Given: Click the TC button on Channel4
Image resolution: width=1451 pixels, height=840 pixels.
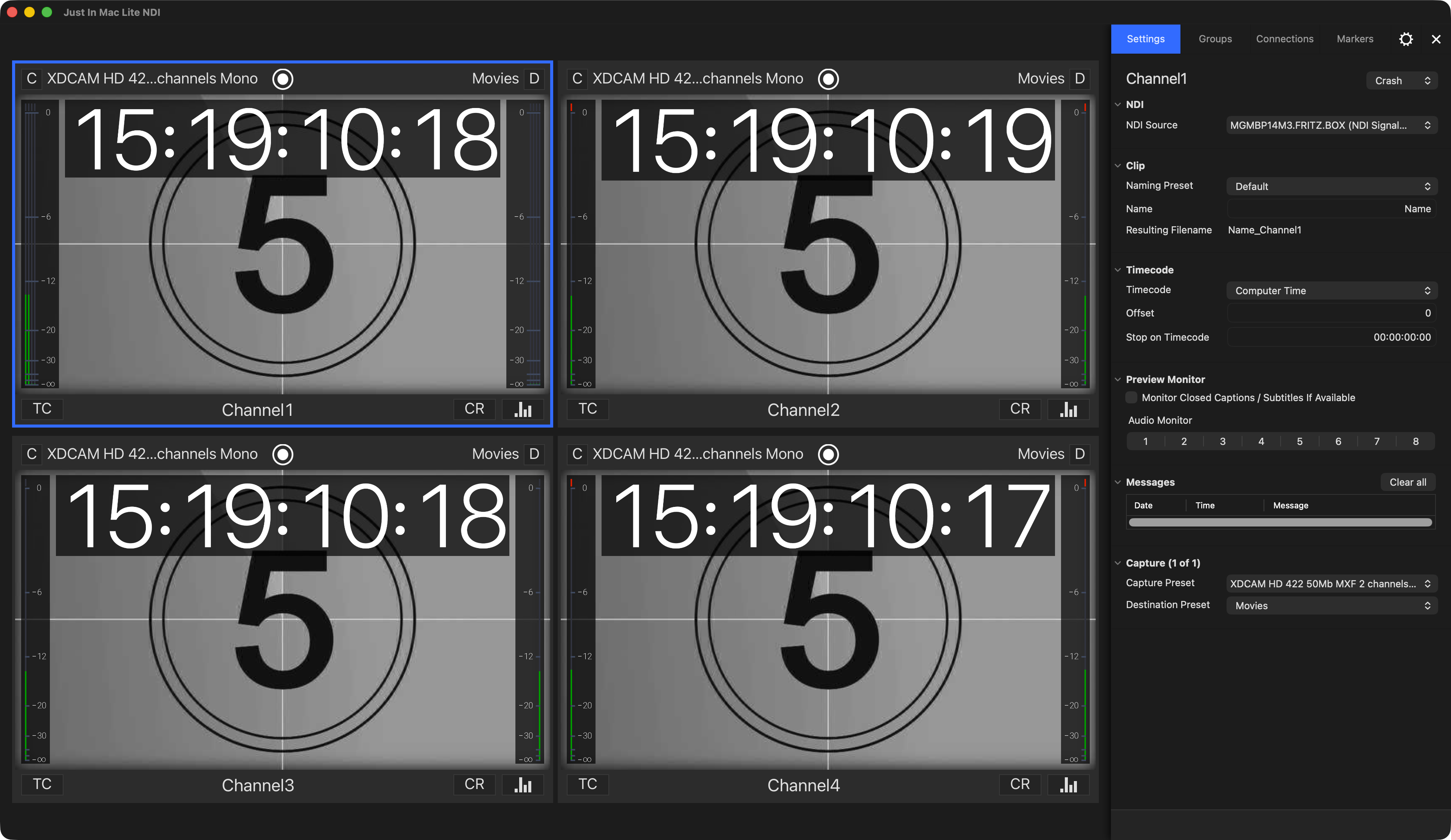Looking at the screenshot, I should (x=588, y=785).
